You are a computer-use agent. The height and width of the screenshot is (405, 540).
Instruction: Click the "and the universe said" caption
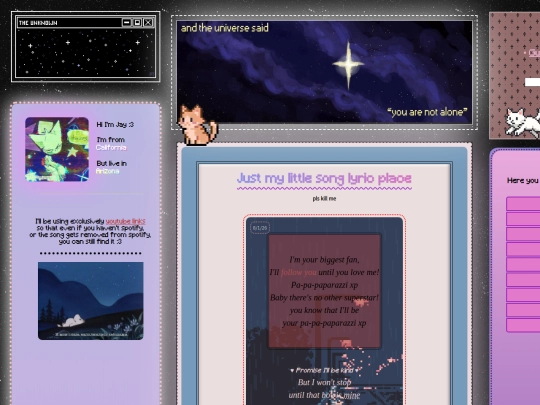[x=225, y=28]
